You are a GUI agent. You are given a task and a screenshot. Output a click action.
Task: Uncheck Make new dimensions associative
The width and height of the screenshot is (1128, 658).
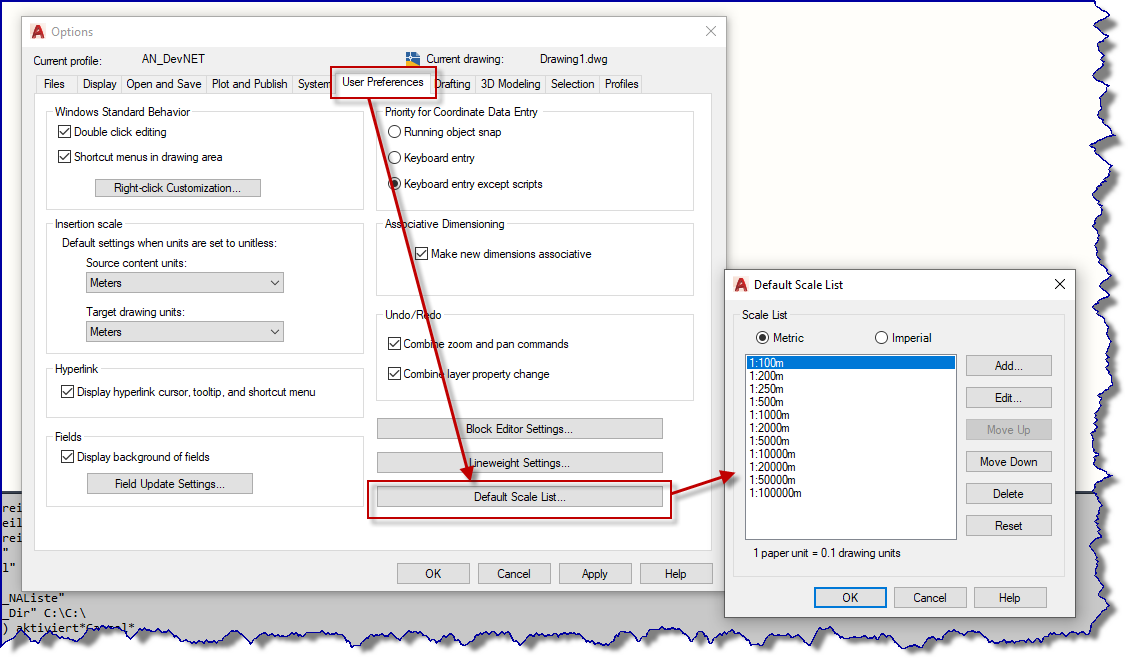pos(420,253)
